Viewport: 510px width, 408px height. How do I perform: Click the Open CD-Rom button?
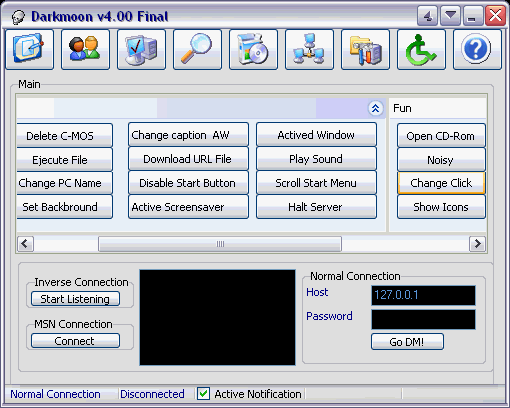(x=441, y=136)
